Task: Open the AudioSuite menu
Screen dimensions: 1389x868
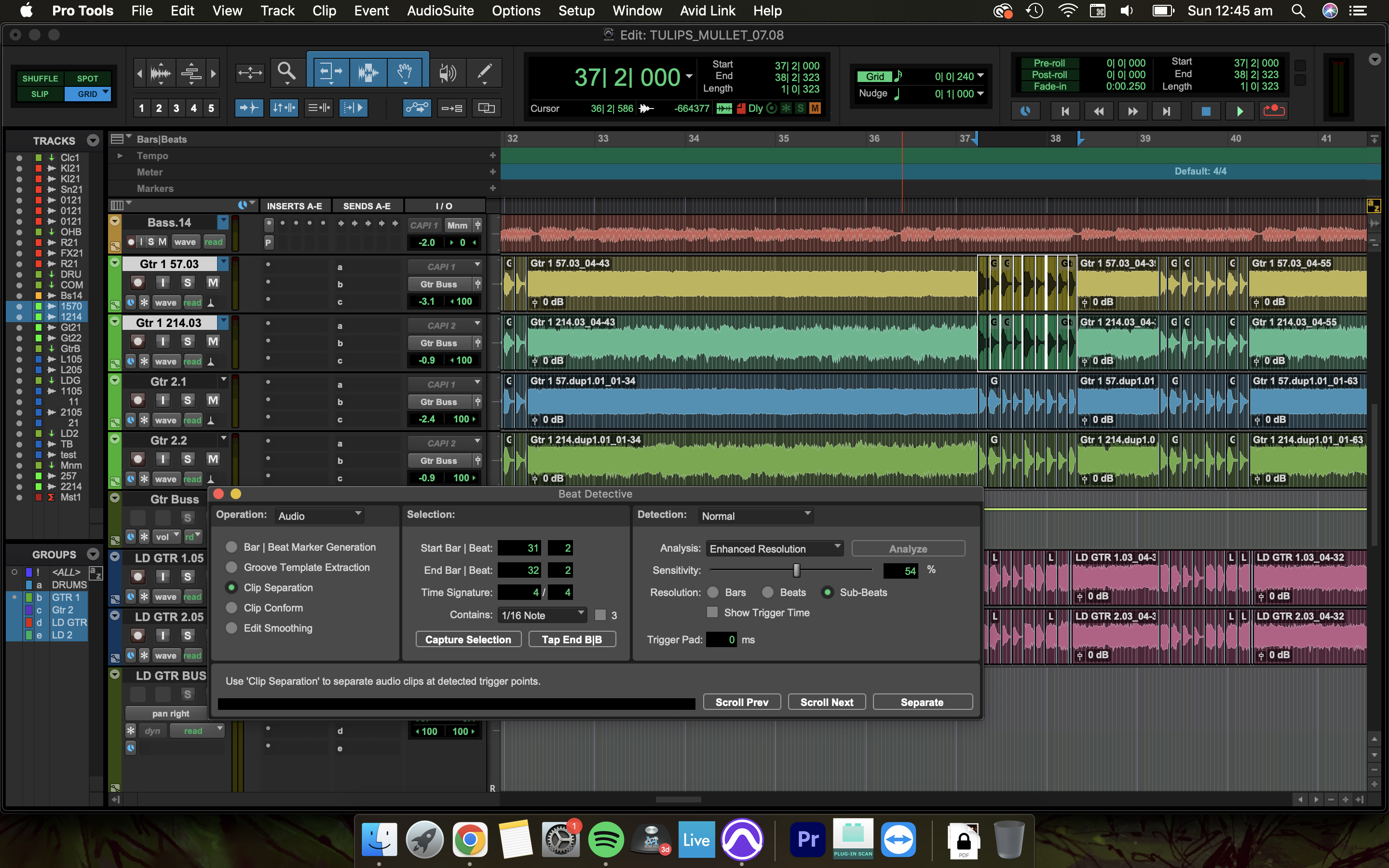Action: pos(440,11)
